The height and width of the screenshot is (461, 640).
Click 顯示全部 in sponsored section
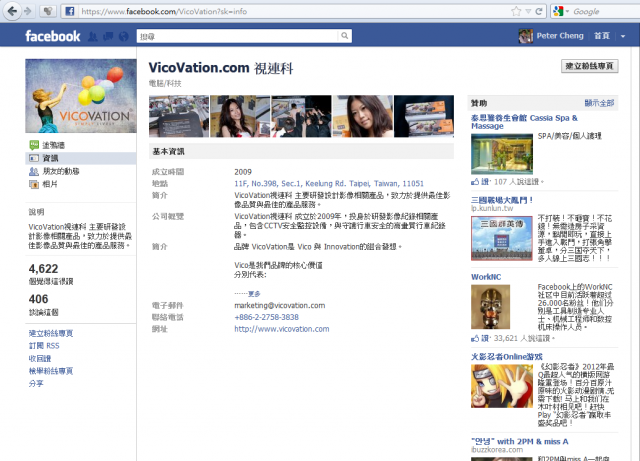(x=599, y=103)
